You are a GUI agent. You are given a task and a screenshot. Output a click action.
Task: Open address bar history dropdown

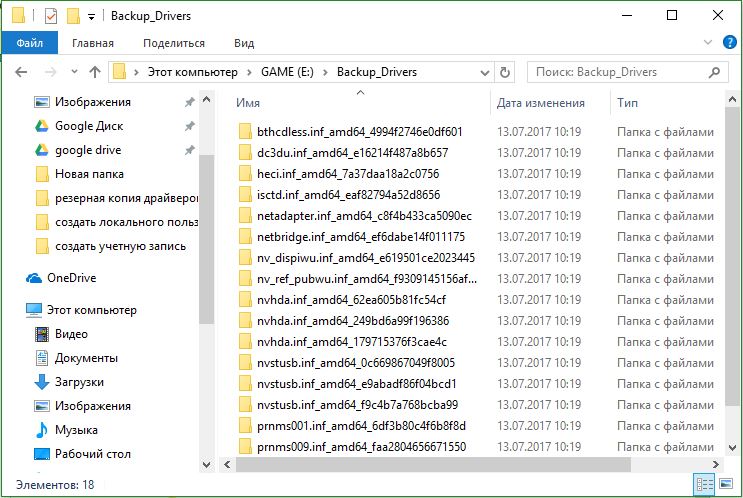point(484,72)
